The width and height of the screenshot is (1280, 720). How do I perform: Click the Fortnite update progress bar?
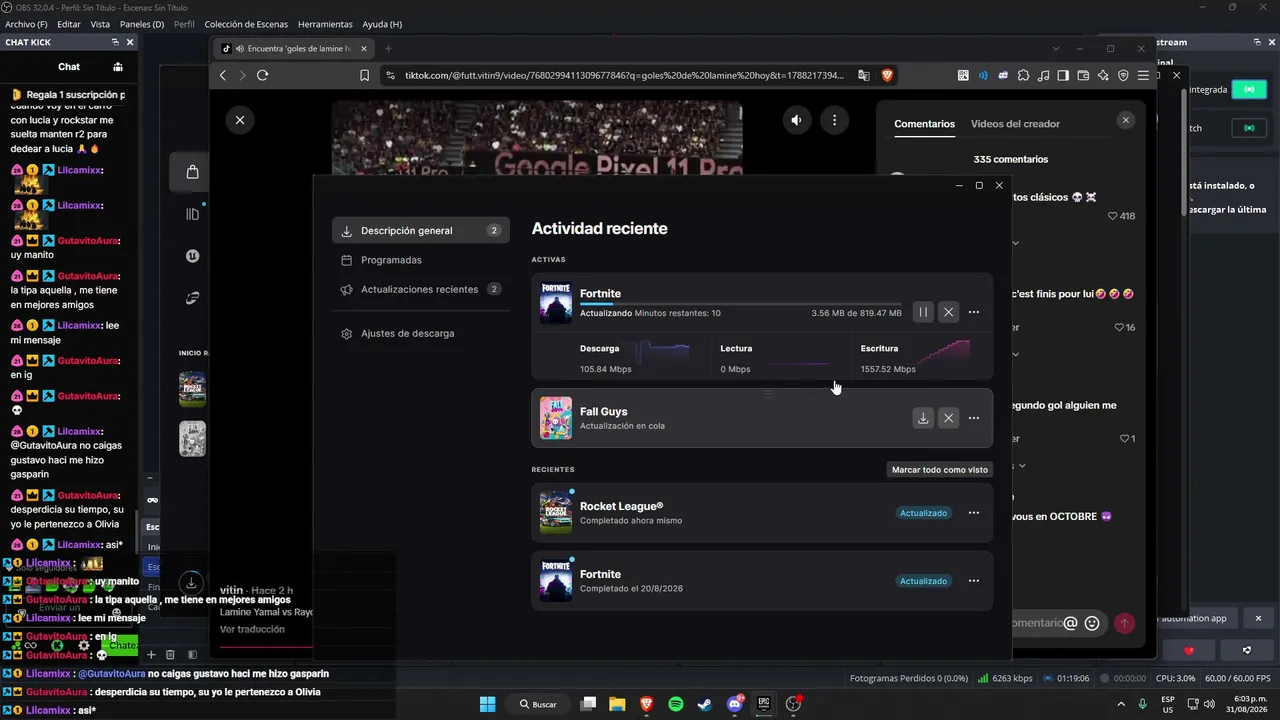click(x=740, y=303)
